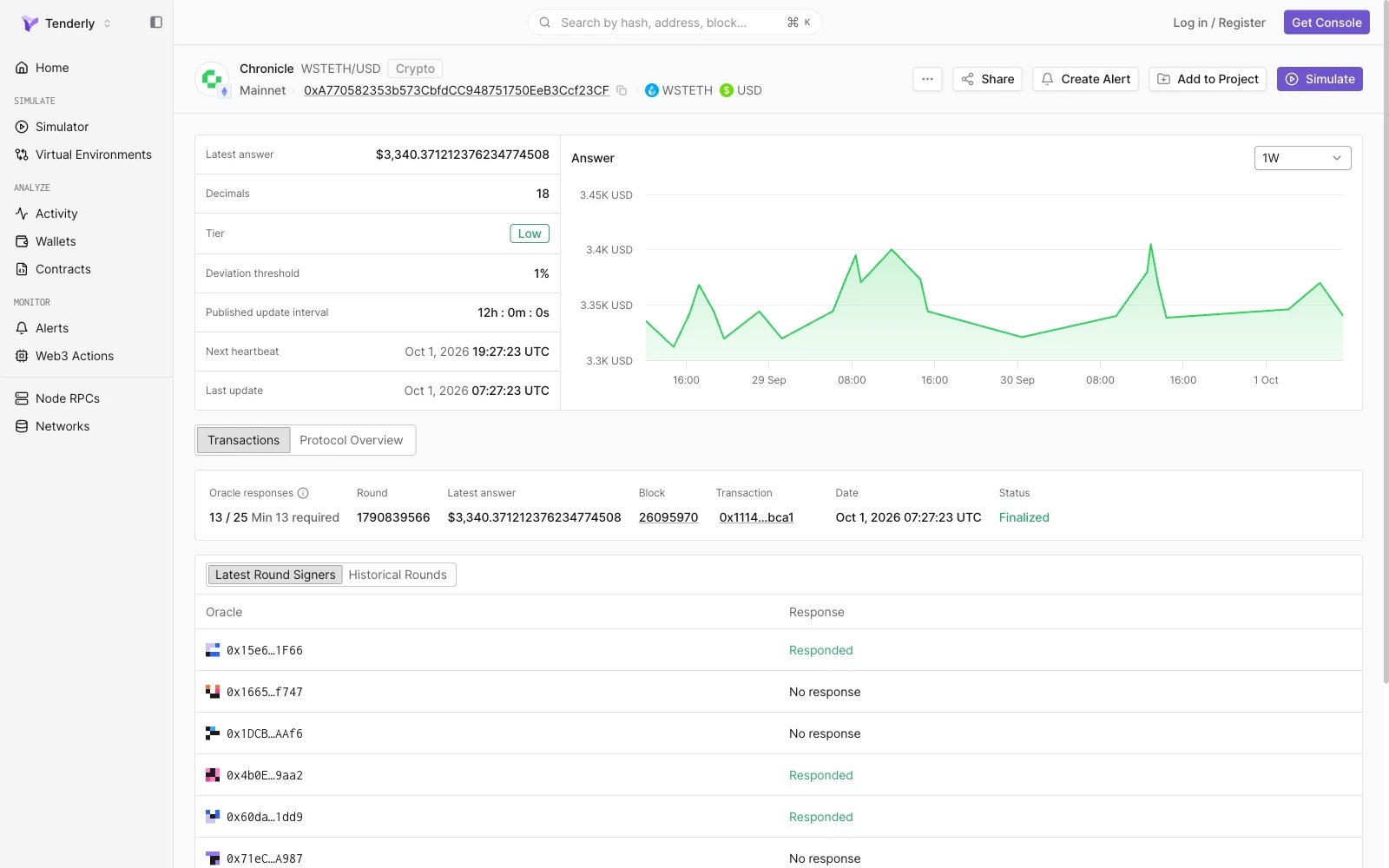Click the Create Alert button
The height and width of the screenshot is (868, 1389).
[x=1085, y=79]
